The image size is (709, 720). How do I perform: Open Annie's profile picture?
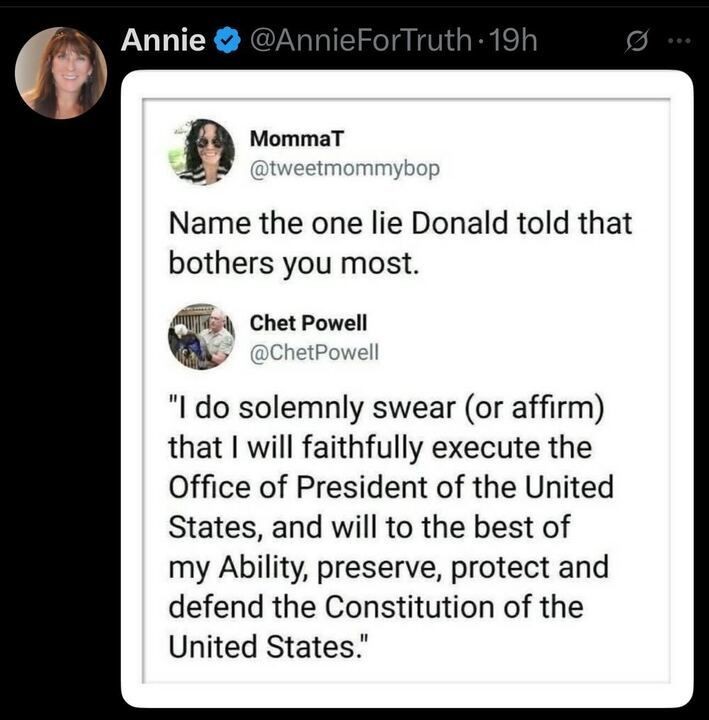coord(61,73)
